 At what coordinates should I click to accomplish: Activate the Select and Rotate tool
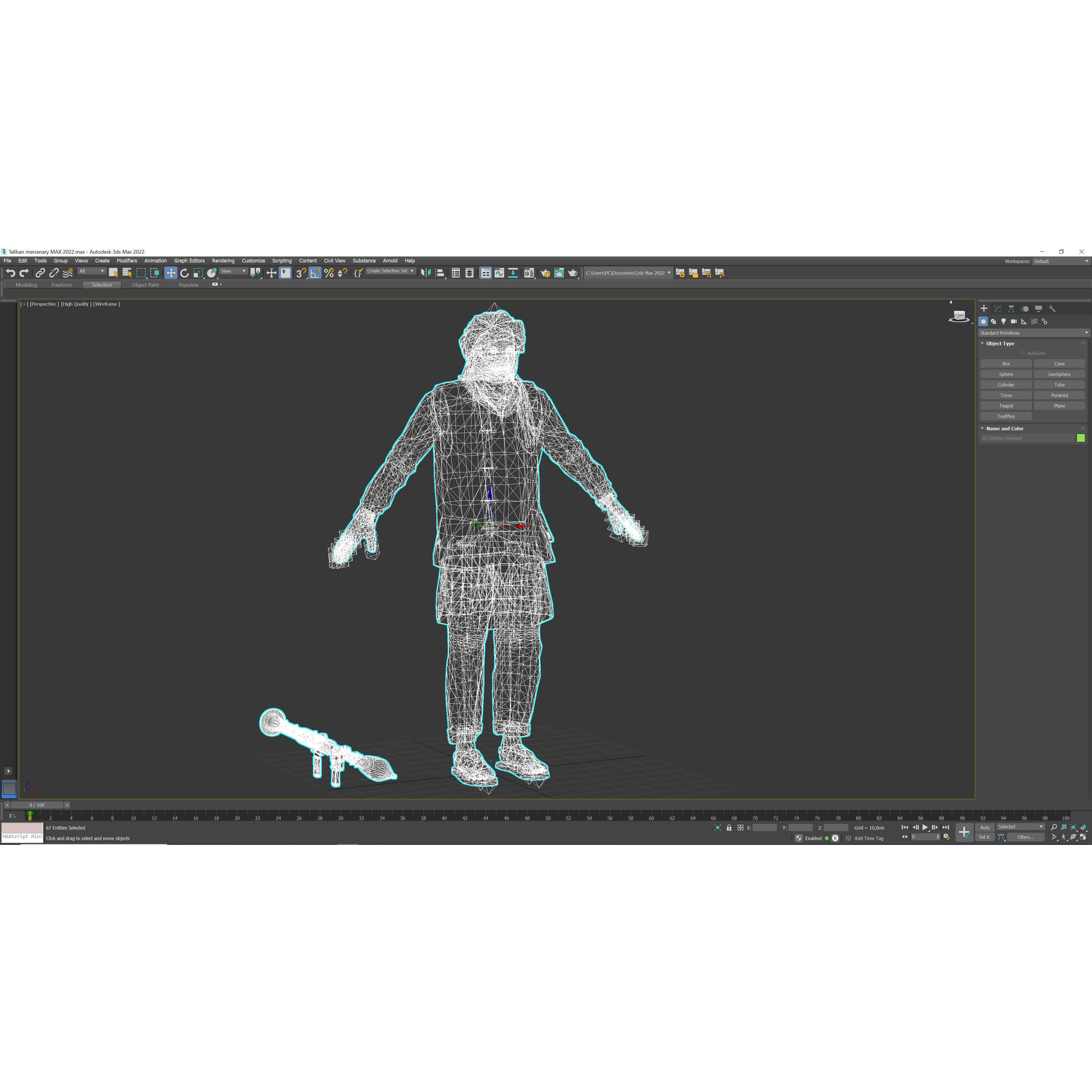(x=185, y=273)
